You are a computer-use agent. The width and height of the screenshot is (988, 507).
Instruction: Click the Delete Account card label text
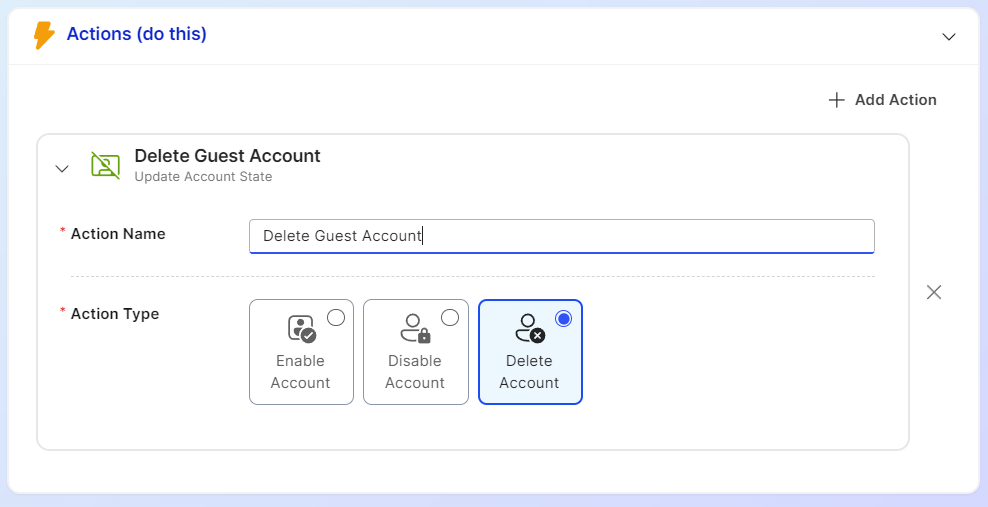[529, 372]
